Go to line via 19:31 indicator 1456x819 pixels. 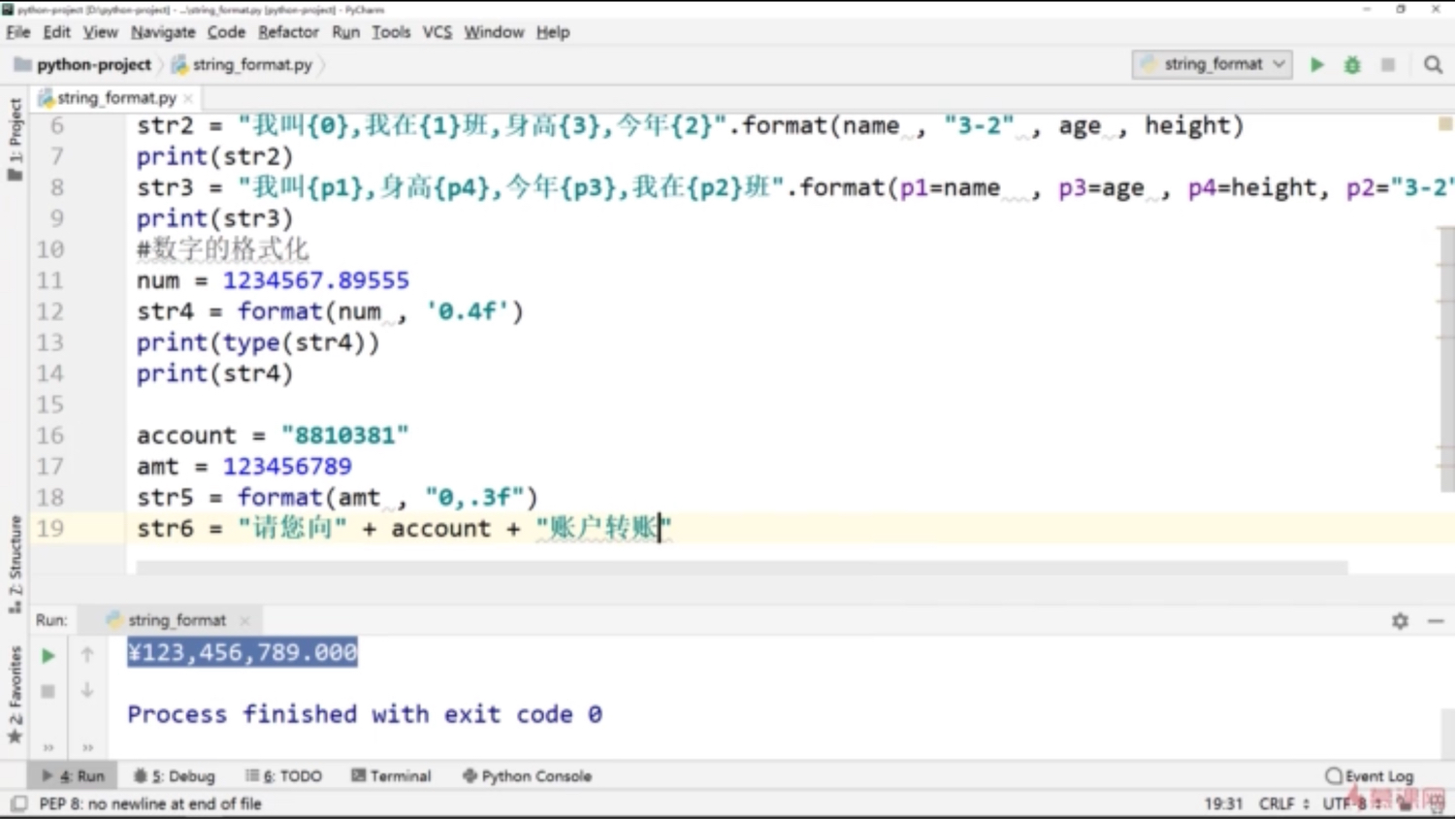pyautogui.click(x=1223, y=803)
